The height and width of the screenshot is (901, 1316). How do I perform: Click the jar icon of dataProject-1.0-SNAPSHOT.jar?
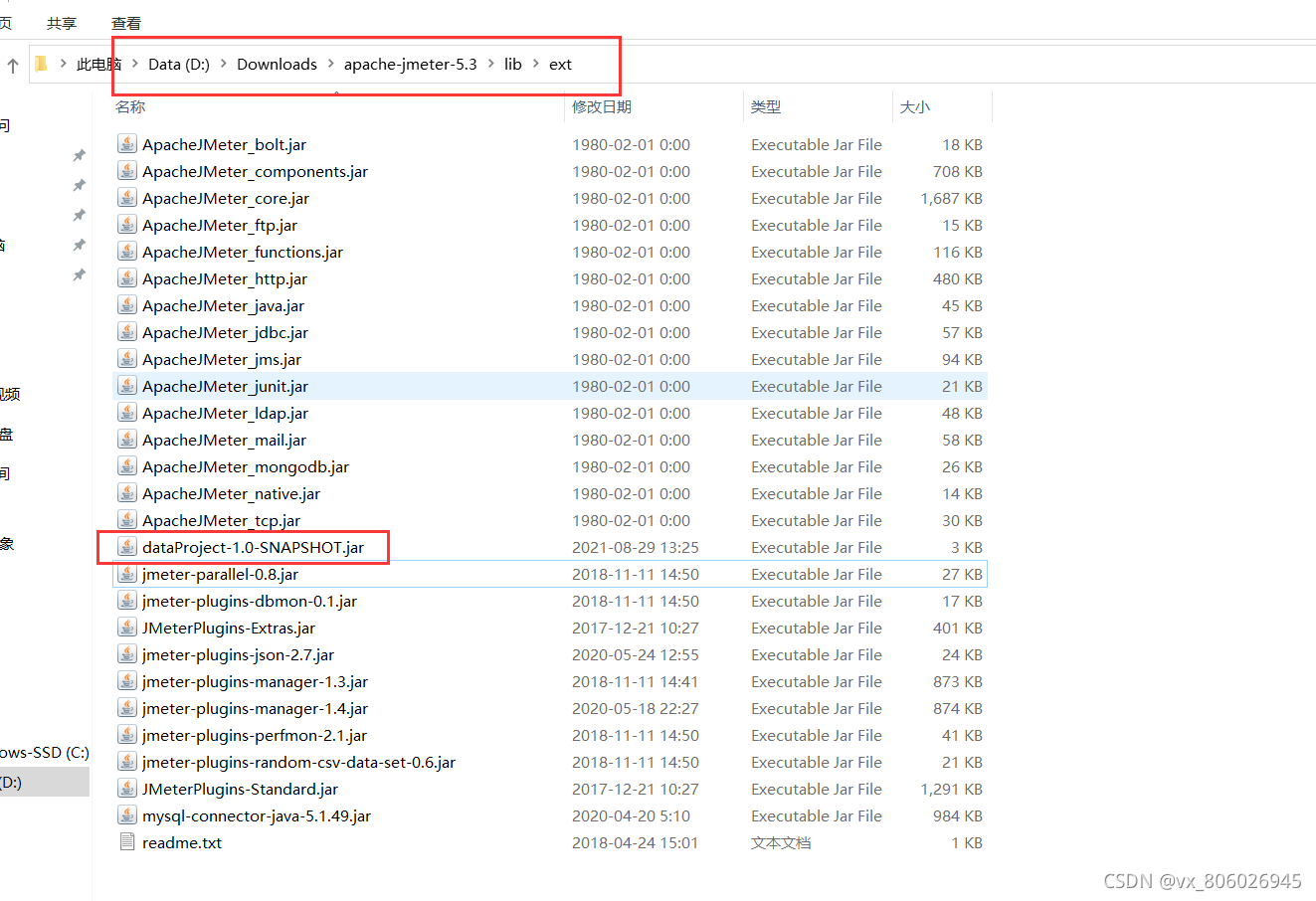point(127,547)
